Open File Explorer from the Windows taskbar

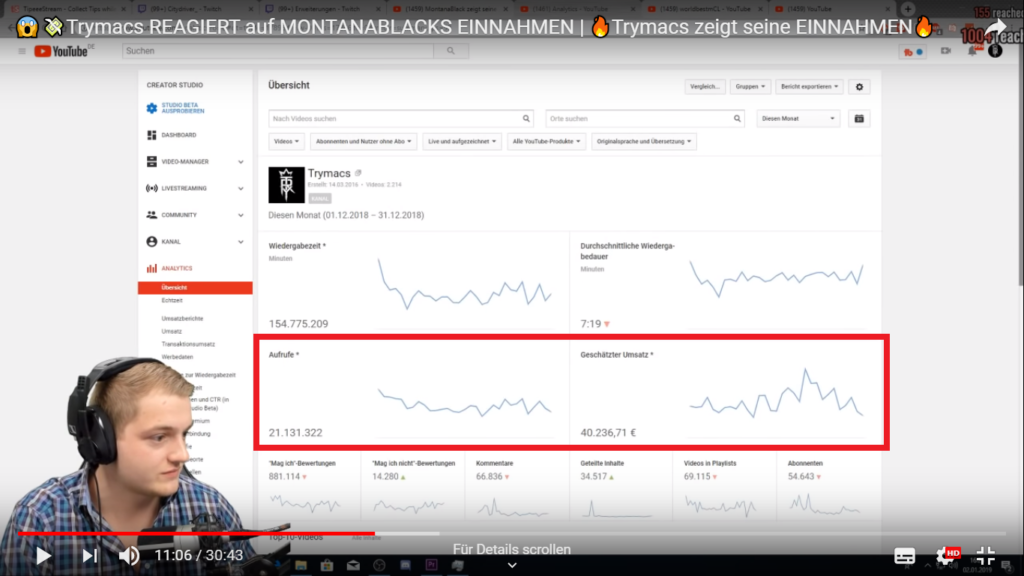[x=300, y=565]
